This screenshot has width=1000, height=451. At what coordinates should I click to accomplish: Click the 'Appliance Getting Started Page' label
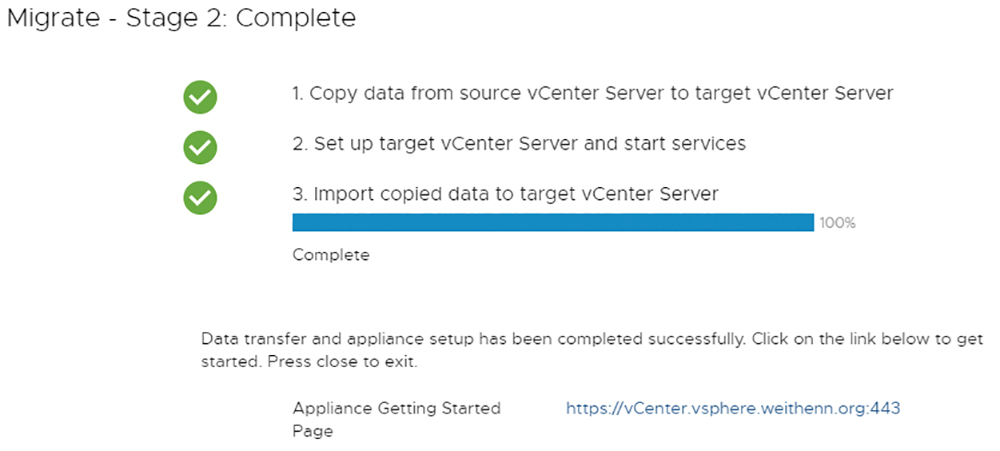coord(397,420)
